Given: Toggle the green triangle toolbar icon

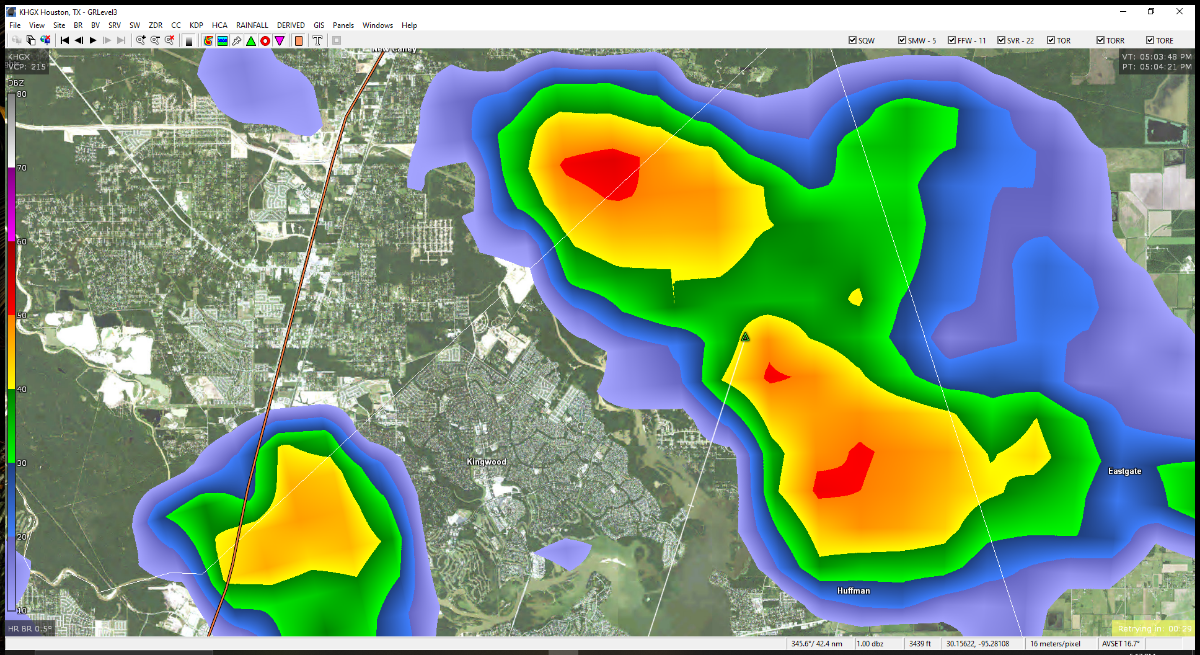Looking at the screenshot, I should coord(251,40).
